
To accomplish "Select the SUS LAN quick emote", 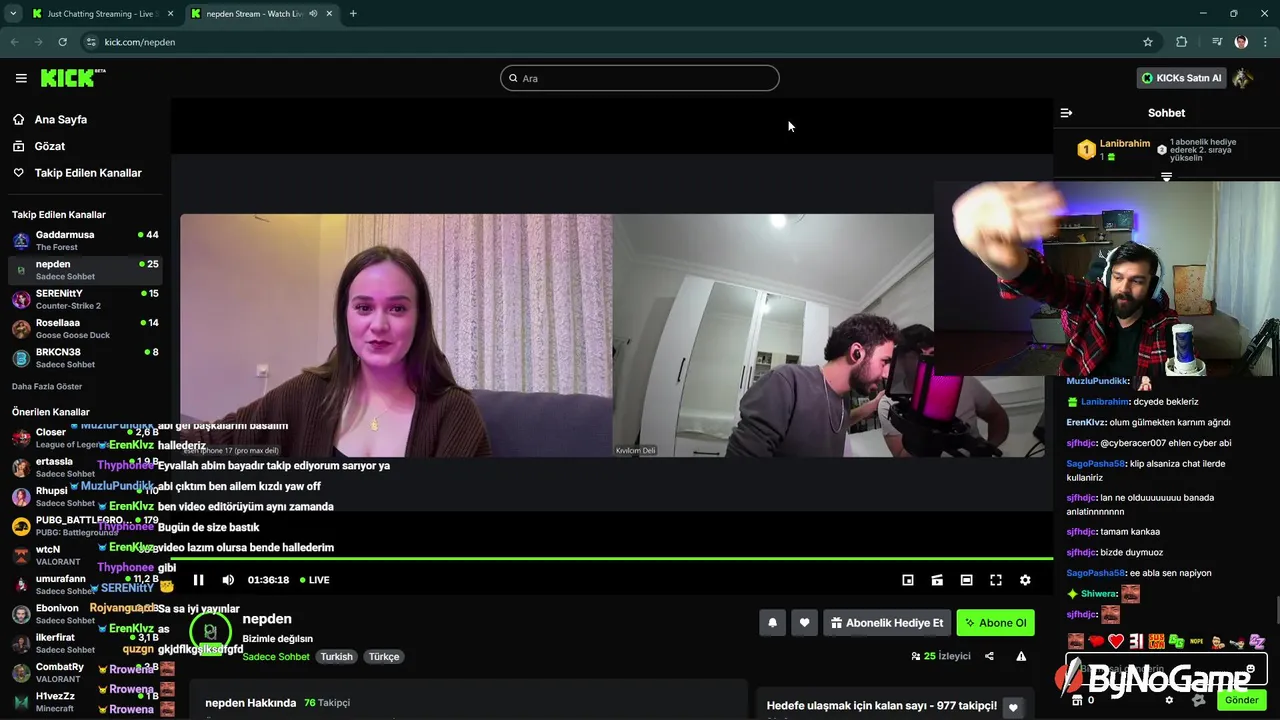I will tap(1156, 642).
